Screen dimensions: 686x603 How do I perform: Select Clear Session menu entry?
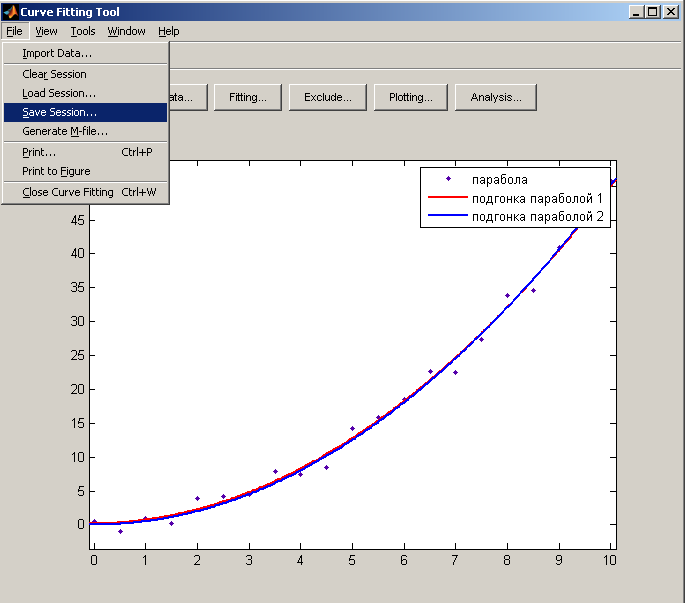85,74
